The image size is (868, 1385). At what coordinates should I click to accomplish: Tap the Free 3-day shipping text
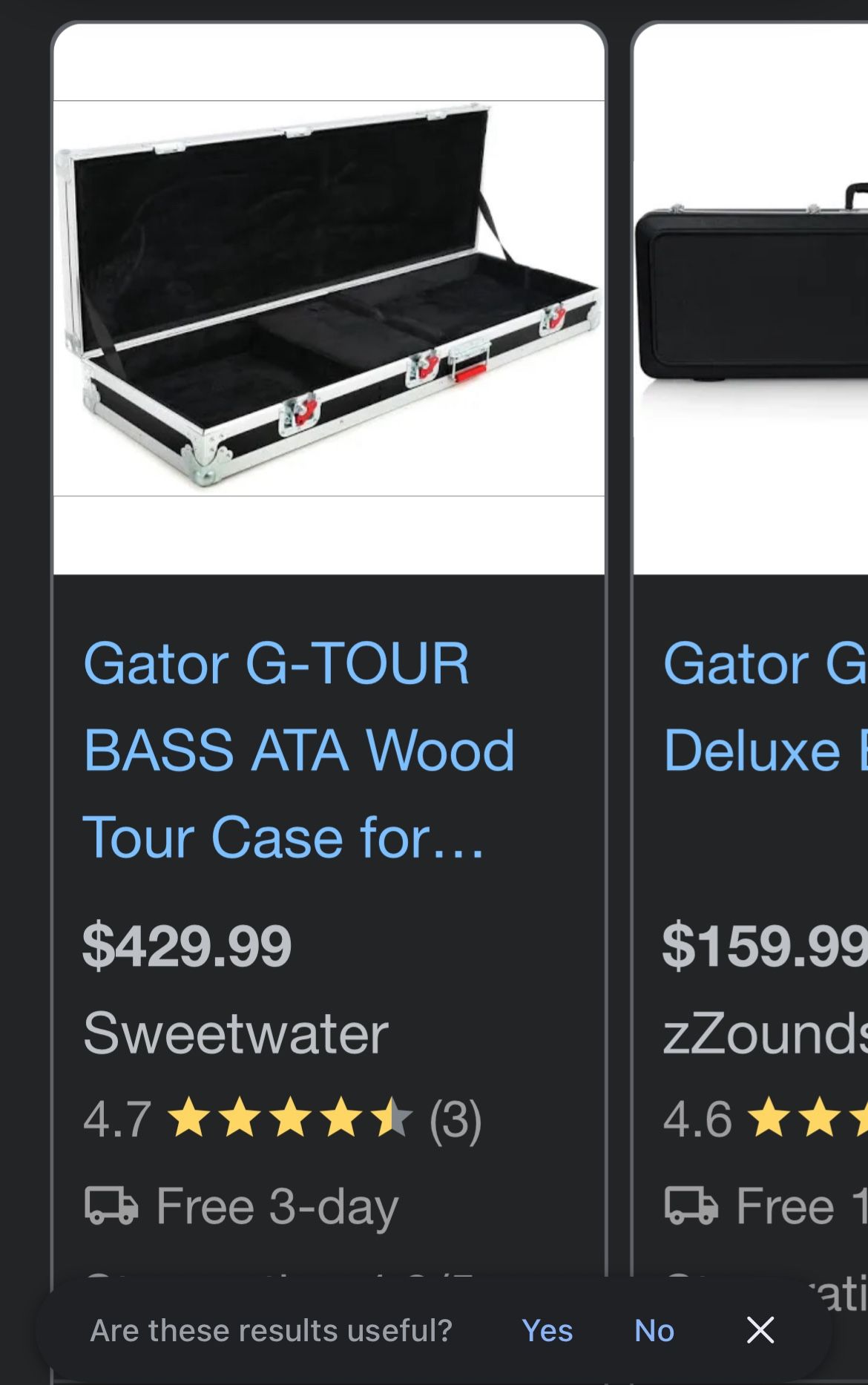coord(277,1206)
